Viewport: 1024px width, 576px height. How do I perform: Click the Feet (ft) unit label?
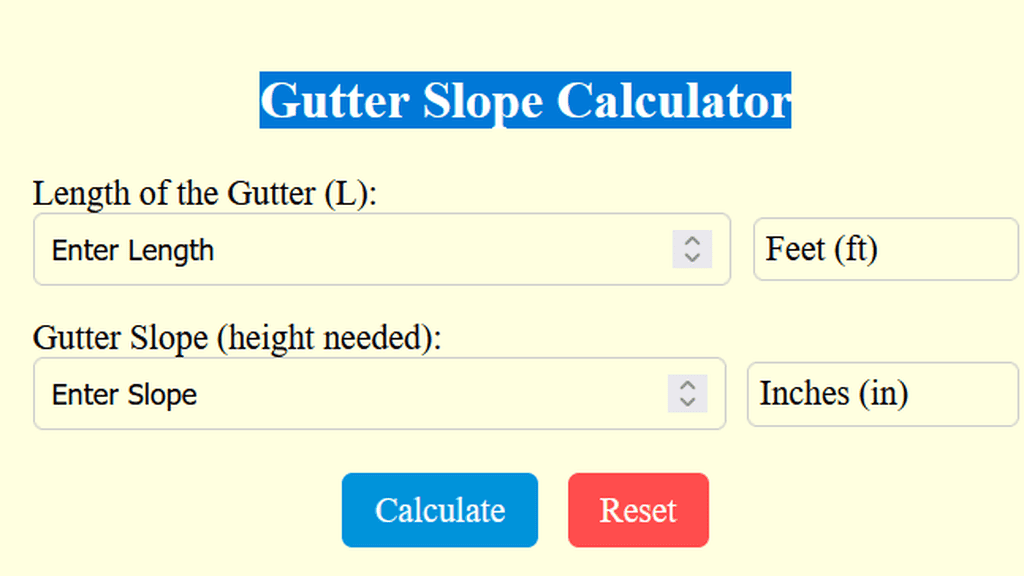click(884, 249)
